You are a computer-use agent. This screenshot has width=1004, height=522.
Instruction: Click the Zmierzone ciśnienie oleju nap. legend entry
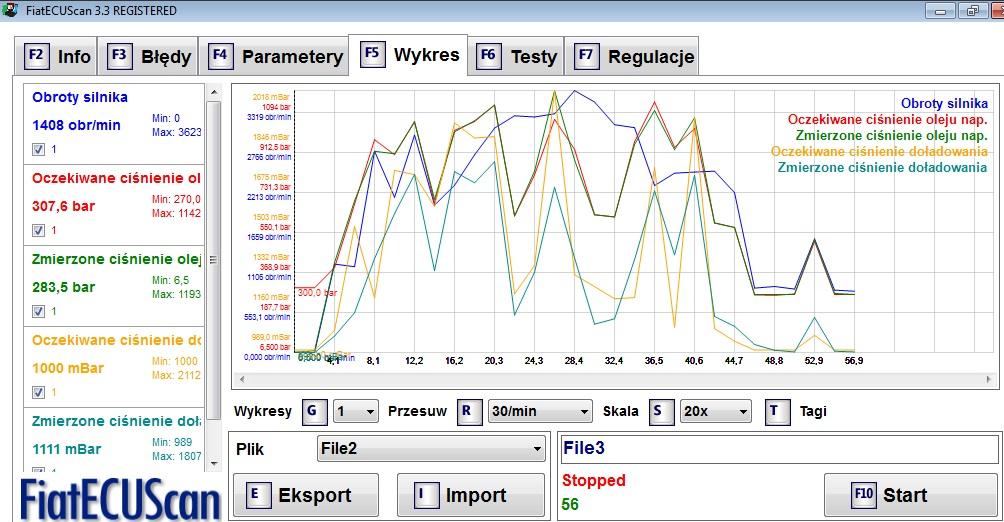(891, 135)
